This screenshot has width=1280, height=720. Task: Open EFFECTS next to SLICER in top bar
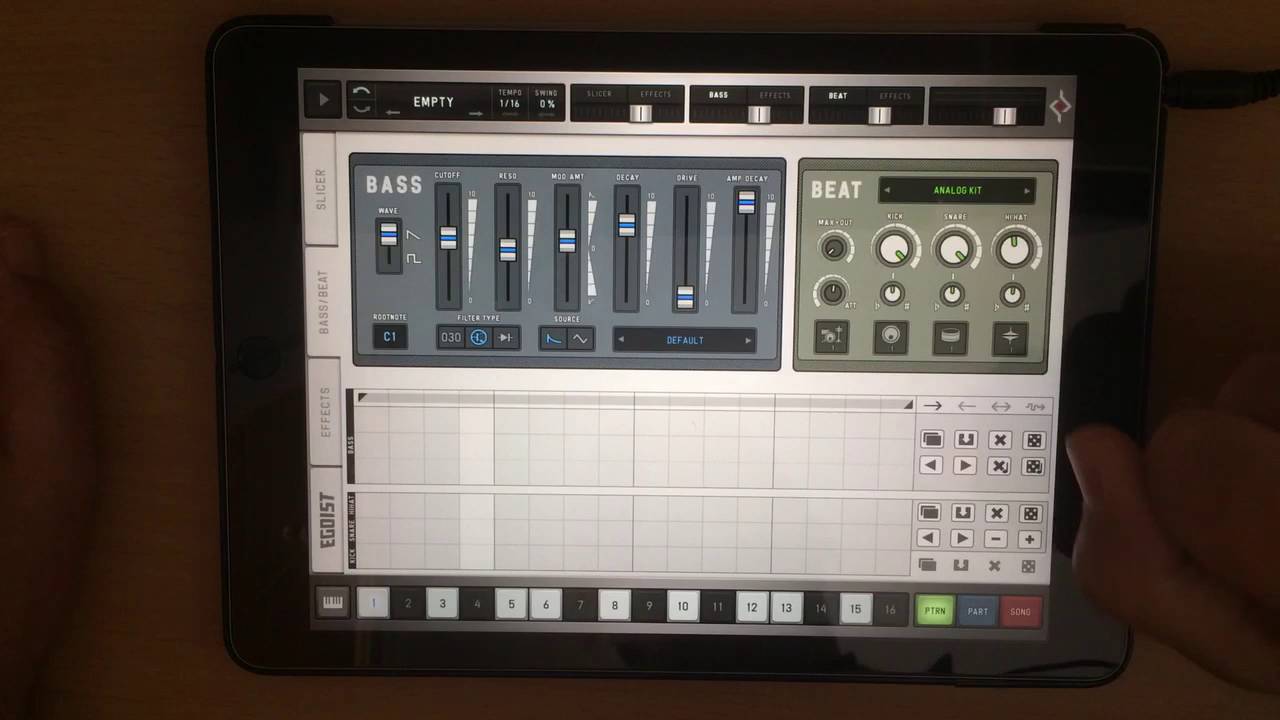[x=656, y=94]
